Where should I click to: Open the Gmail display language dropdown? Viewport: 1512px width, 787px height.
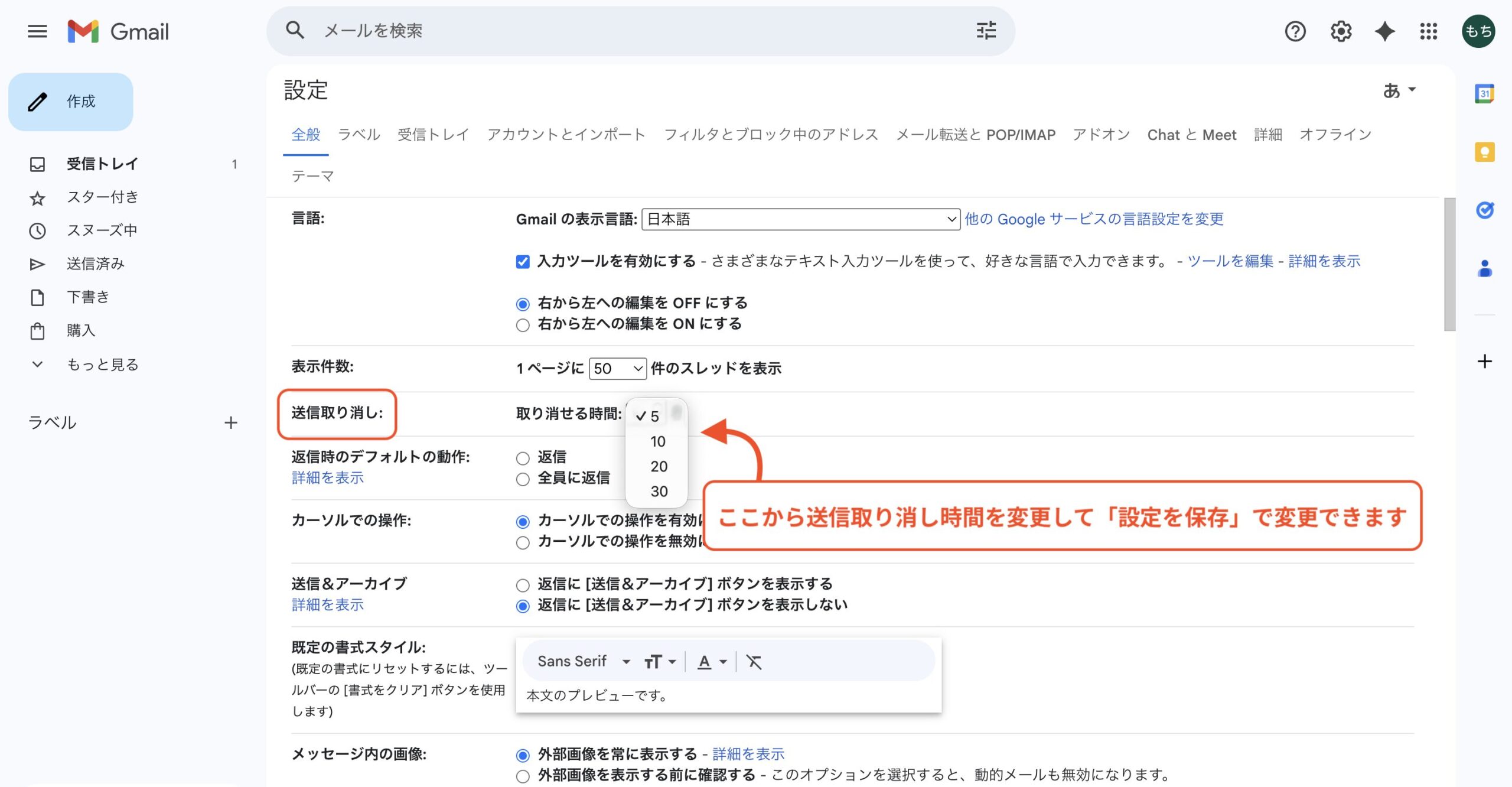click(800, 220)
